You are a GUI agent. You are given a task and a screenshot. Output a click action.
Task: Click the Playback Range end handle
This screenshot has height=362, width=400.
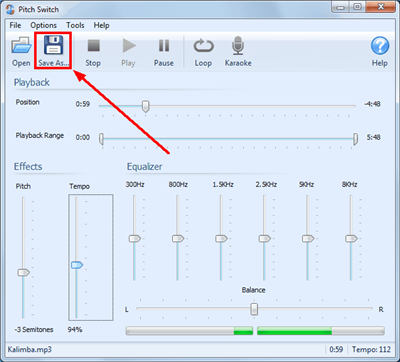click(356, 139)
